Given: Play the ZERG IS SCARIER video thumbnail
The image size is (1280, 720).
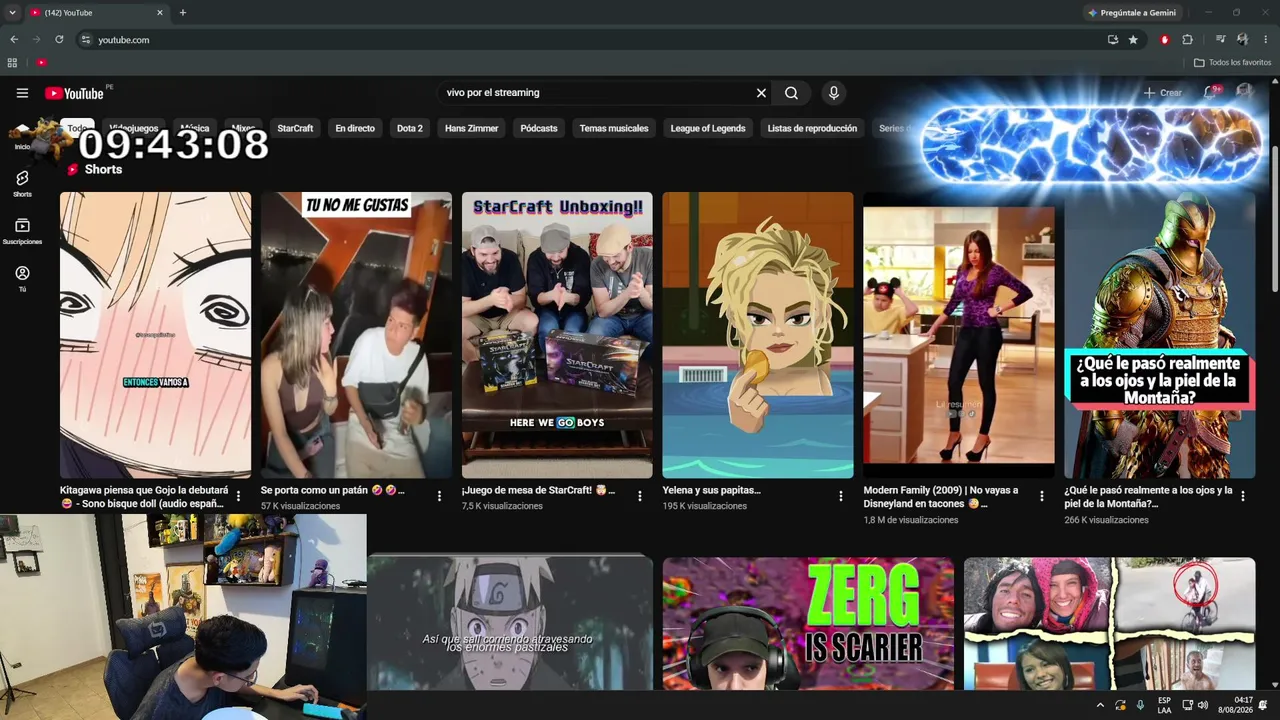Looking at the screenshot, I should 808,623.
